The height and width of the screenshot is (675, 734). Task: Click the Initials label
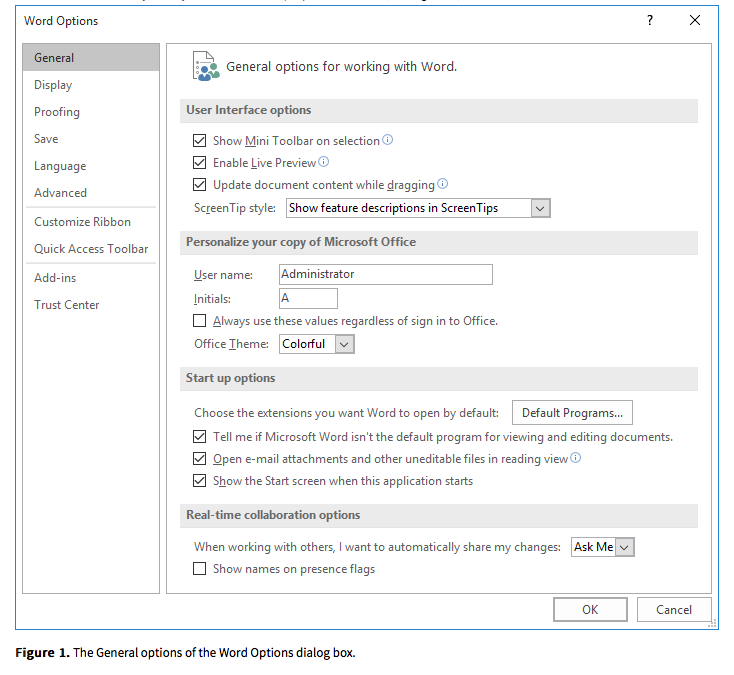(x=212, y=299)
